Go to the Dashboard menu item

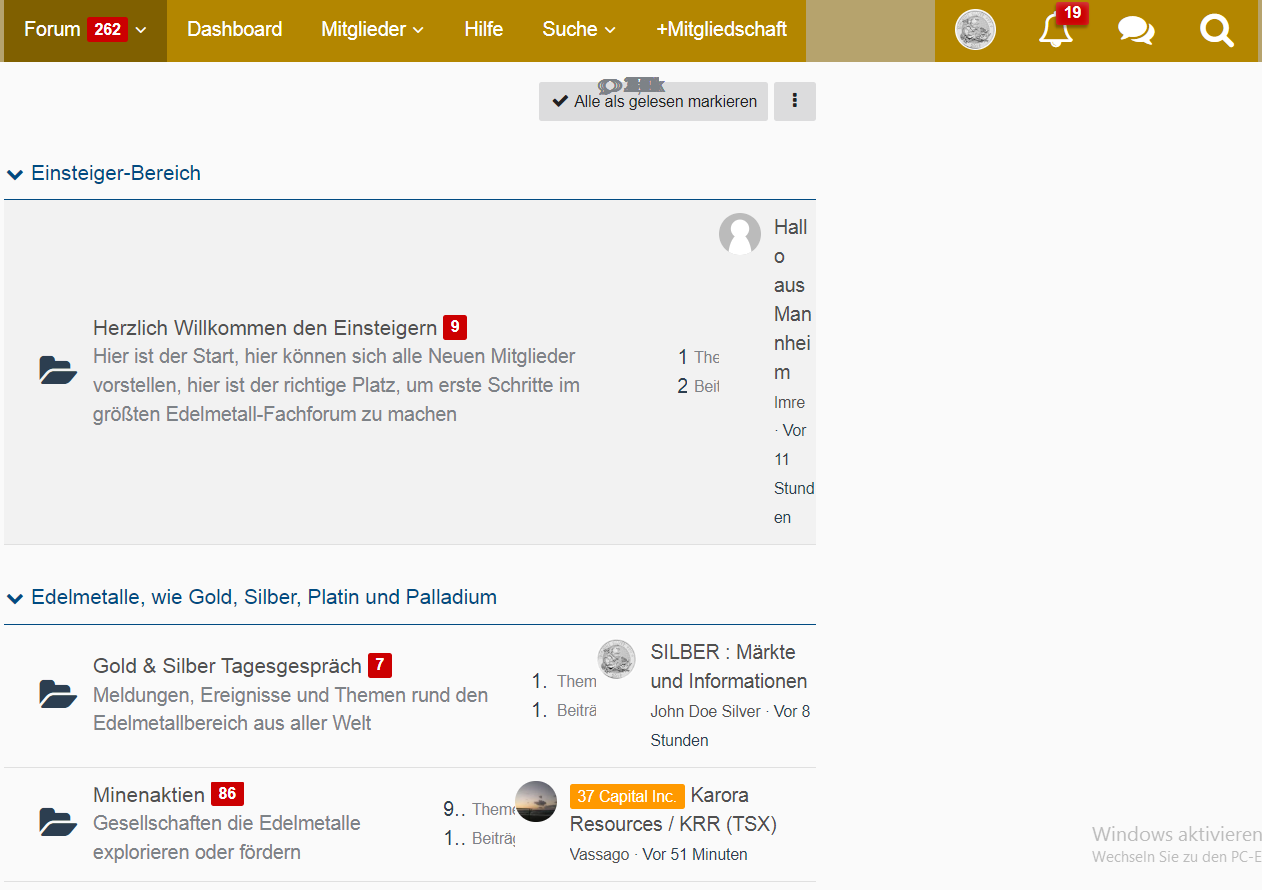point(234,30)
